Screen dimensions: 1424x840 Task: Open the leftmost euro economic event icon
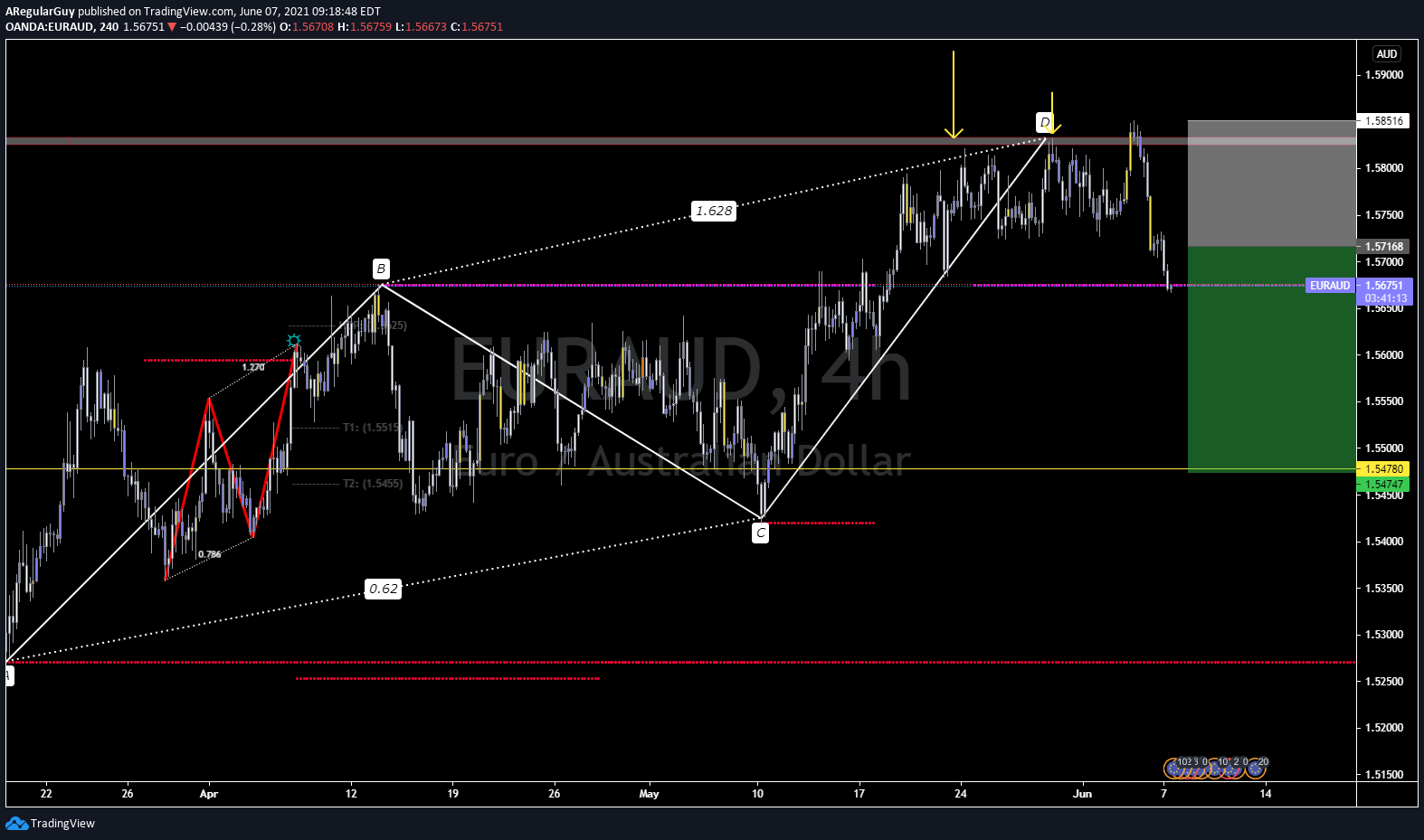[x=1174, y=769]
